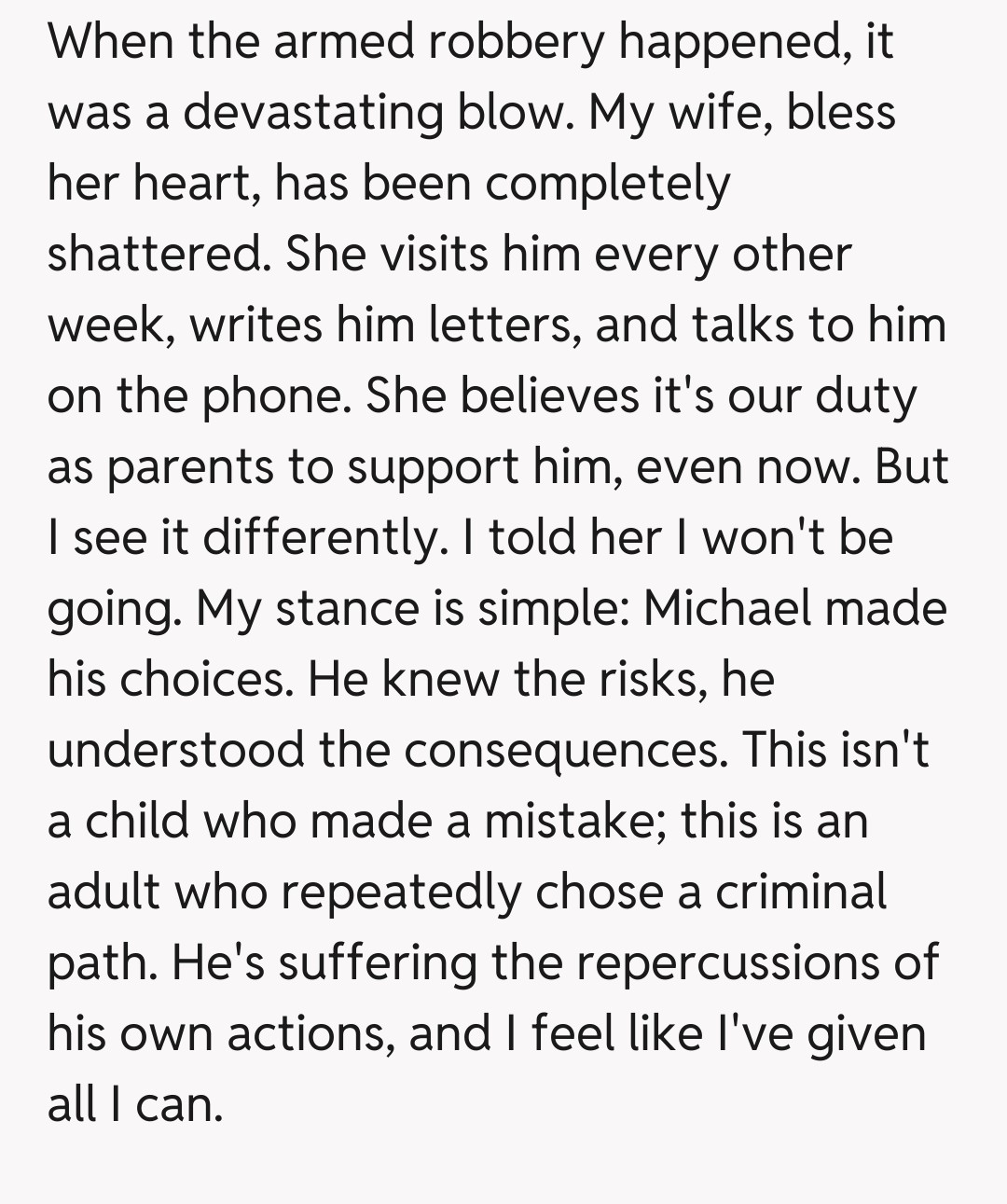Click the word "stance"
Image resolution: width=1007 pixels, height=1204 pixels.
pyautogui.click(x=346, y=608)
